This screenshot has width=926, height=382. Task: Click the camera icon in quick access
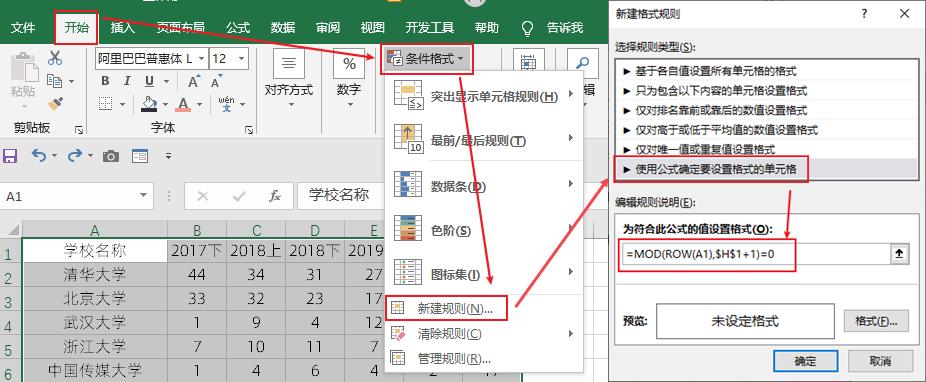[110, 156]
